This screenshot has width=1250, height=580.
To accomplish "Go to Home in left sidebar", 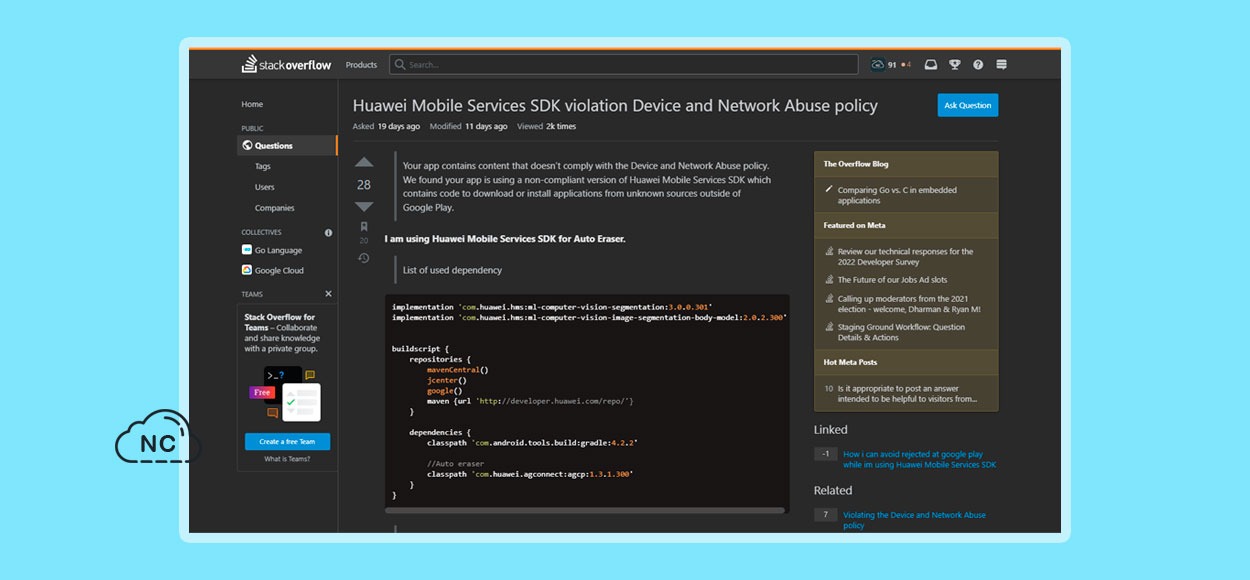I will tap(252, 104).
